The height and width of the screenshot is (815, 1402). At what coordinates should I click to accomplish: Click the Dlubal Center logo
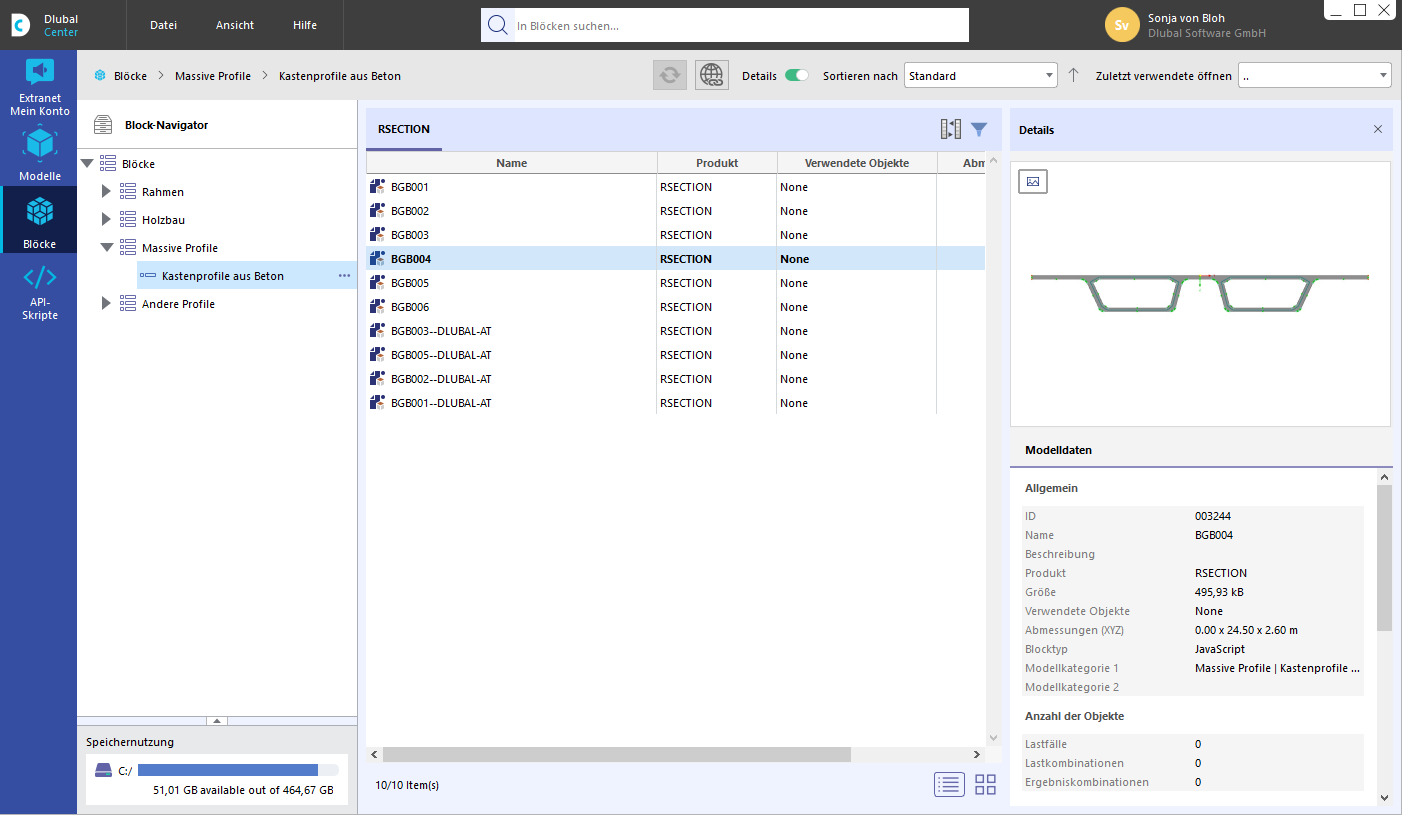coord(21,25)
